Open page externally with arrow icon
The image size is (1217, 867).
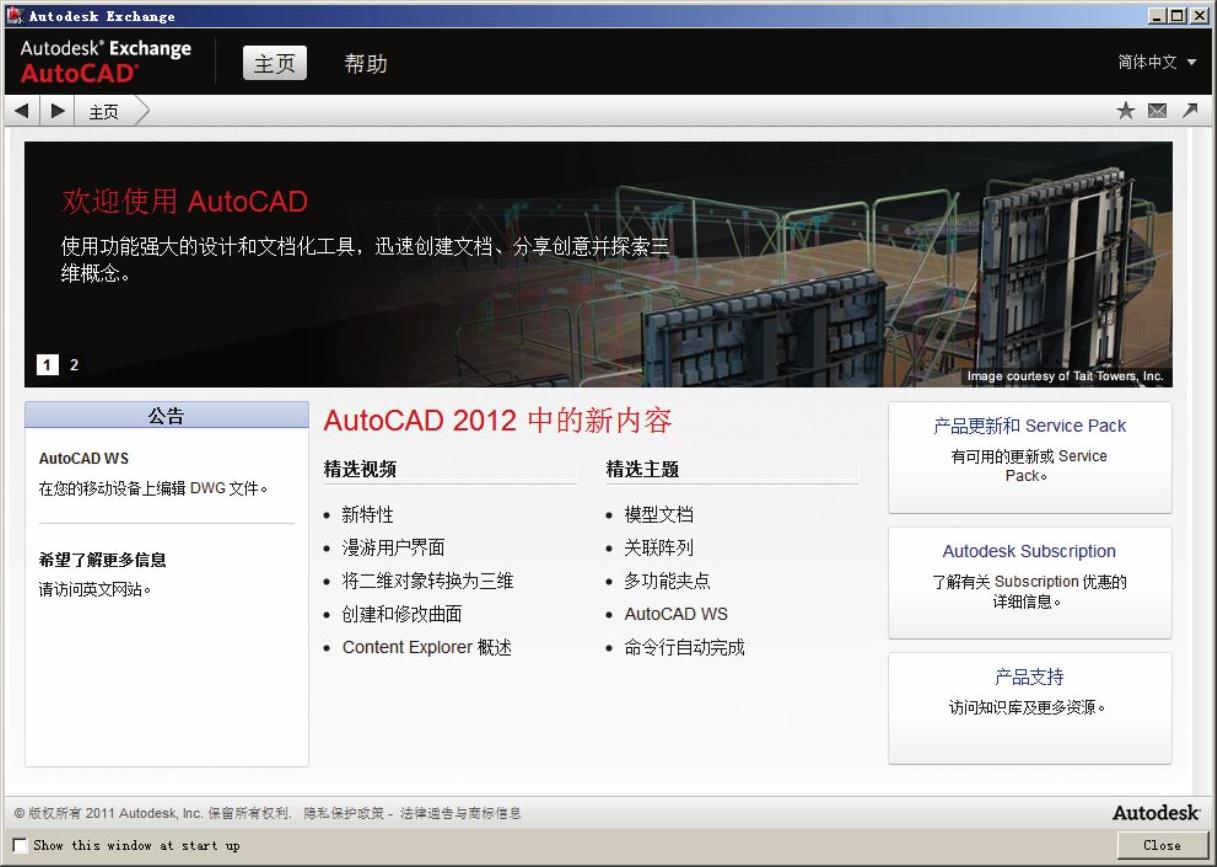click(1189, 111)
